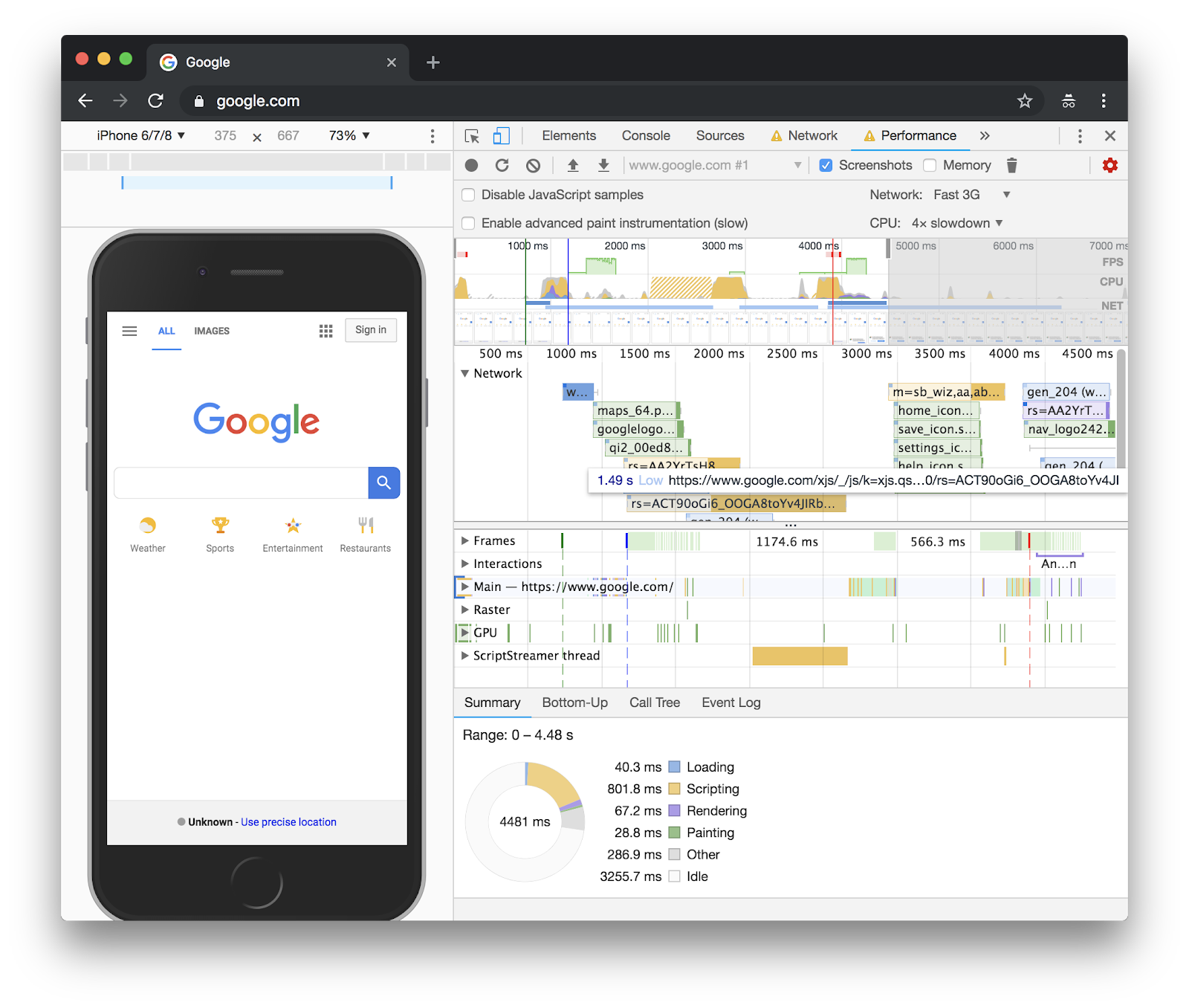1189x1008 pixels.
Task: Tap the Weather shortcut icon
Action: pos(148,526)
